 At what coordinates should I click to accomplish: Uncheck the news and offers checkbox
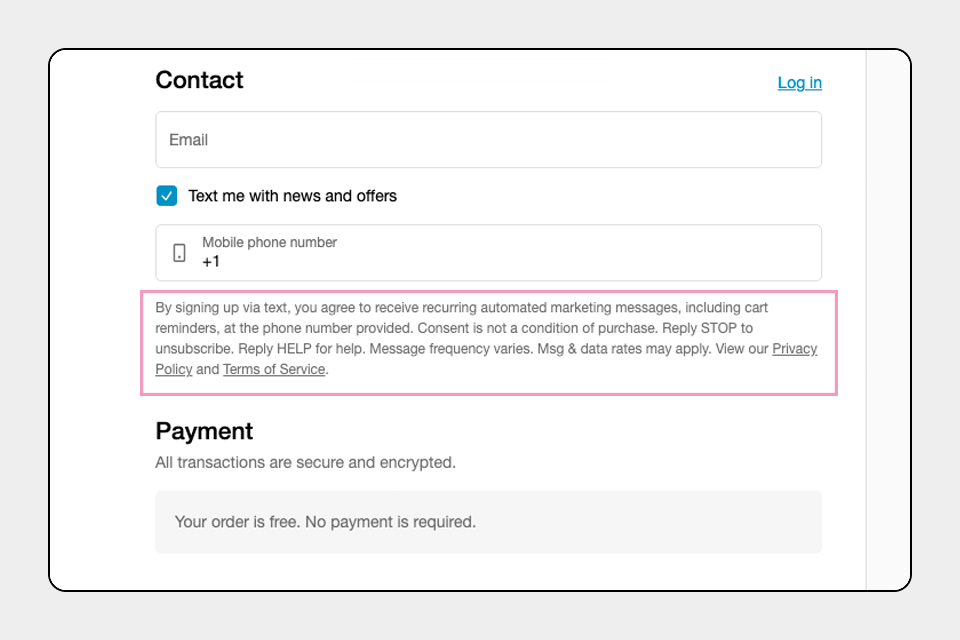pos(167,196)
